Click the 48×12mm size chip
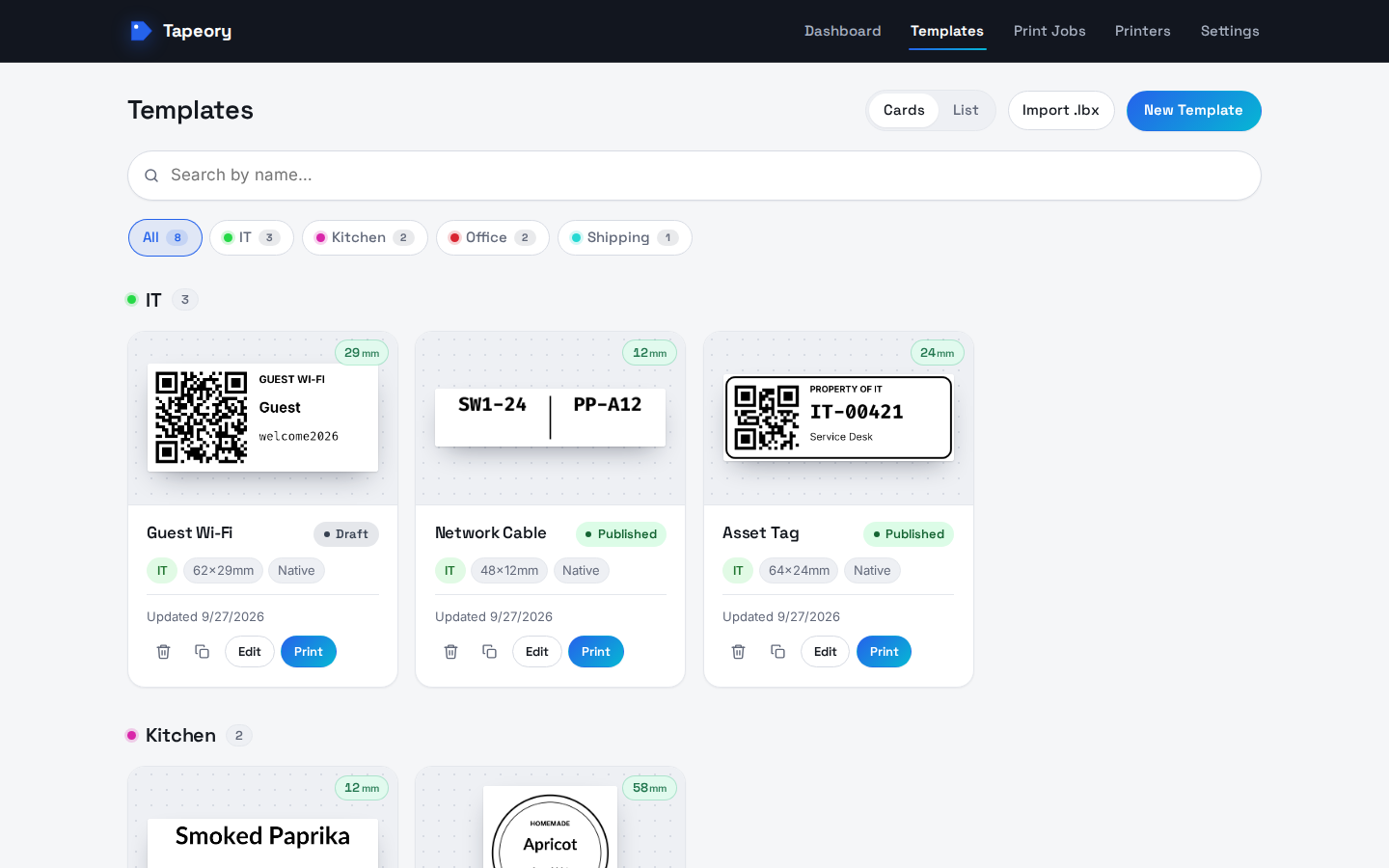Viewport: 1389px width, 868px height. point(509,571)
